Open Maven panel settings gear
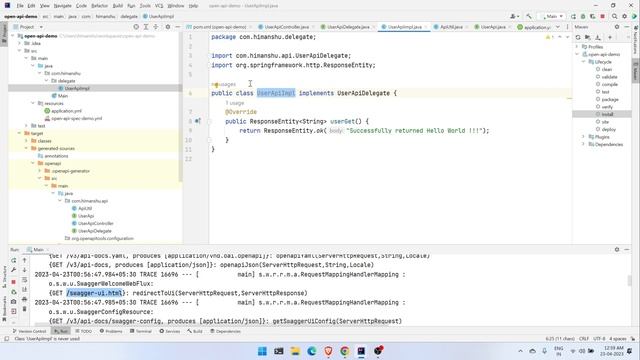Screen dimensions: 640x360 (617, 27)
